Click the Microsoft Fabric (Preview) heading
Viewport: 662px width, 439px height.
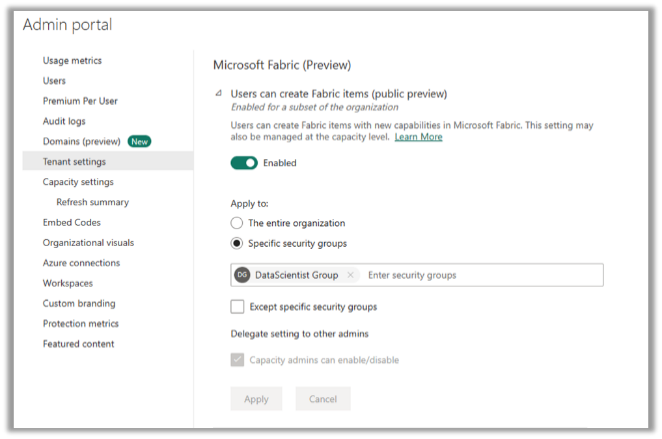pyautogui.click(x=282, y=65)
